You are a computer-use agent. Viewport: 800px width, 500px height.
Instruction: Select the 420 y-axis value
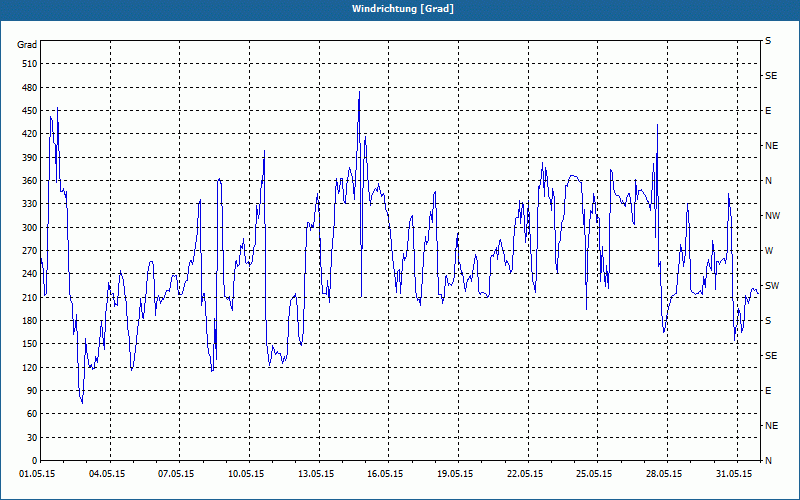(29, 134)
